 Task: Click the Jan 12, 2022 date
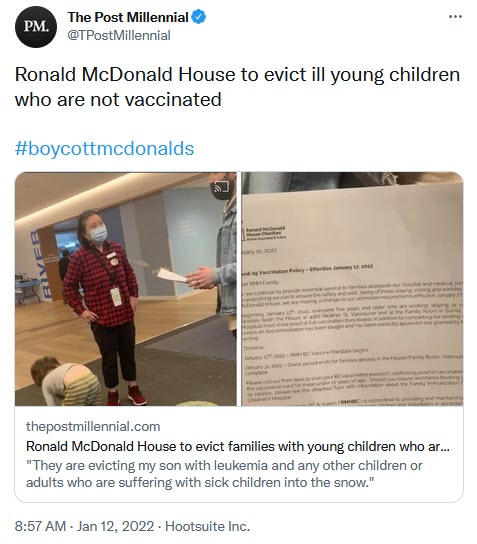coord(116,526)
